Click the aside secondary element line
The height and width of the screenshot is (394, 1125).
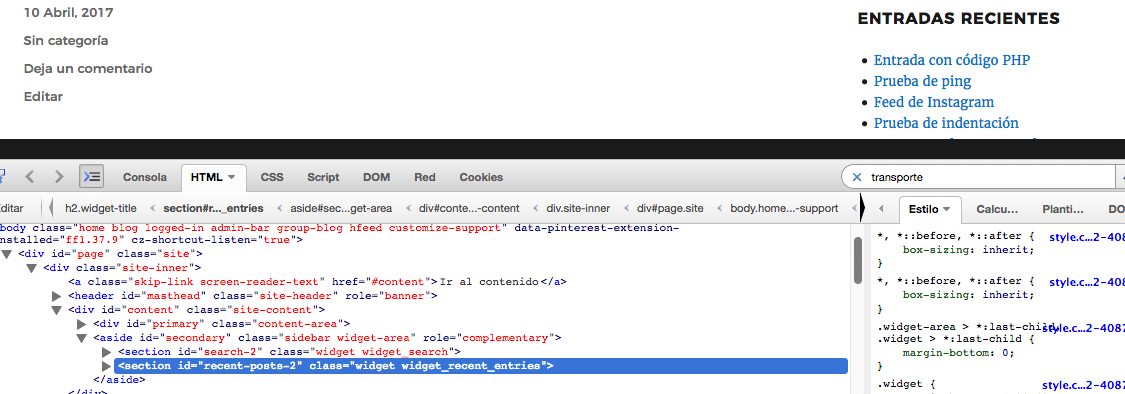327,338
